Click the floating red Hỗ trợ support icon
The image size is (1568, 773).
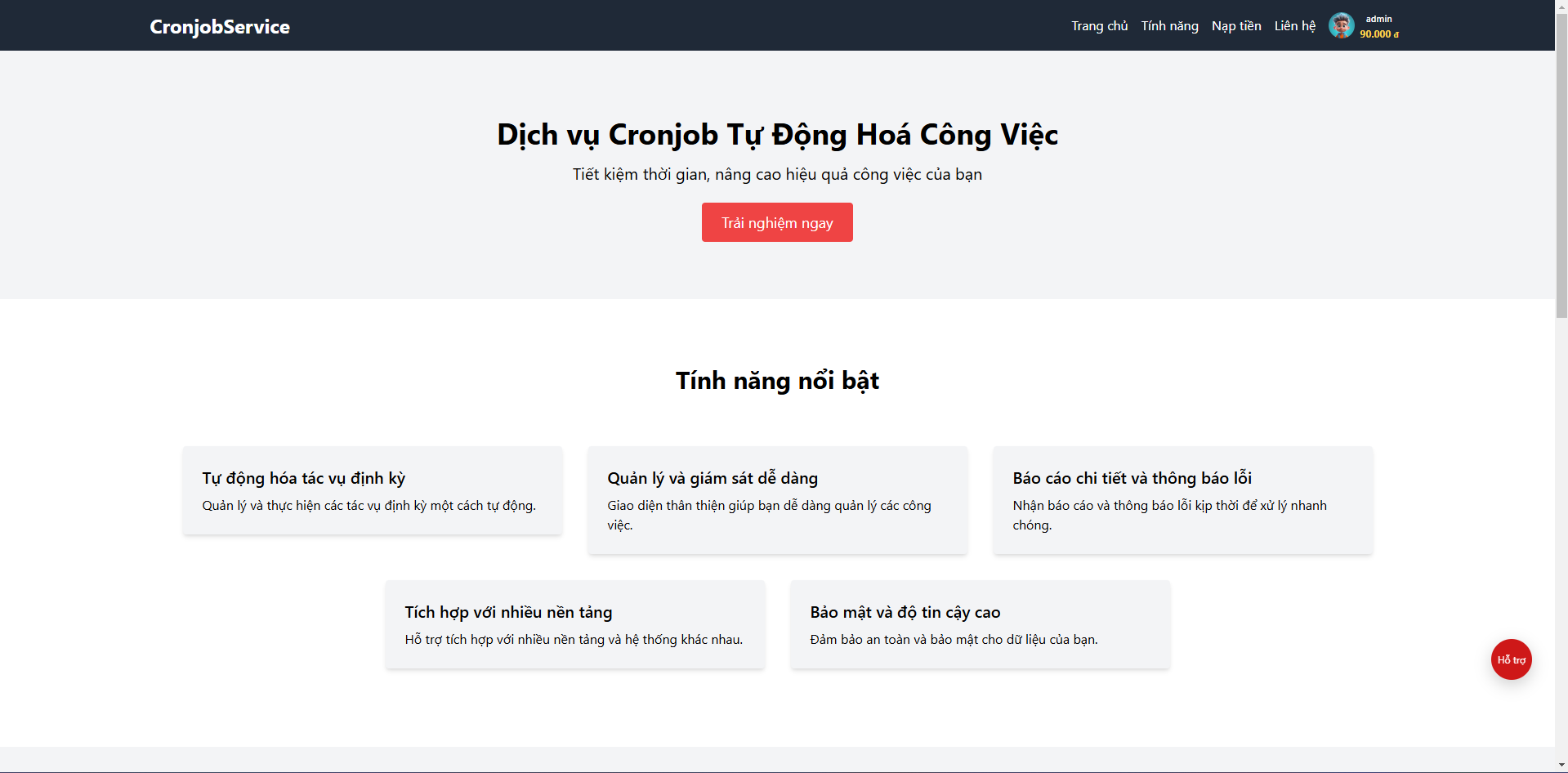point(1511,659)
